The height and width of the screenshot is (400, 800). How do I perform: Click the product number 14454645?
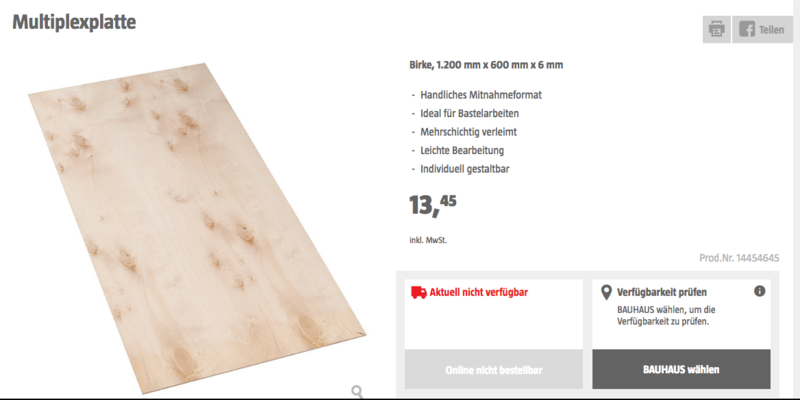click(x=739, y=258)
